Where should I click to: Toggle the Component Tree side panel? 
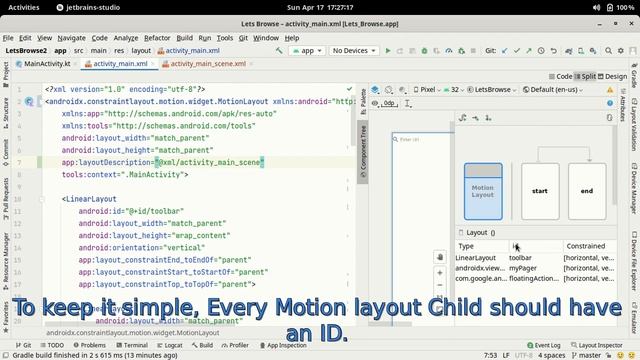point(363,151)
